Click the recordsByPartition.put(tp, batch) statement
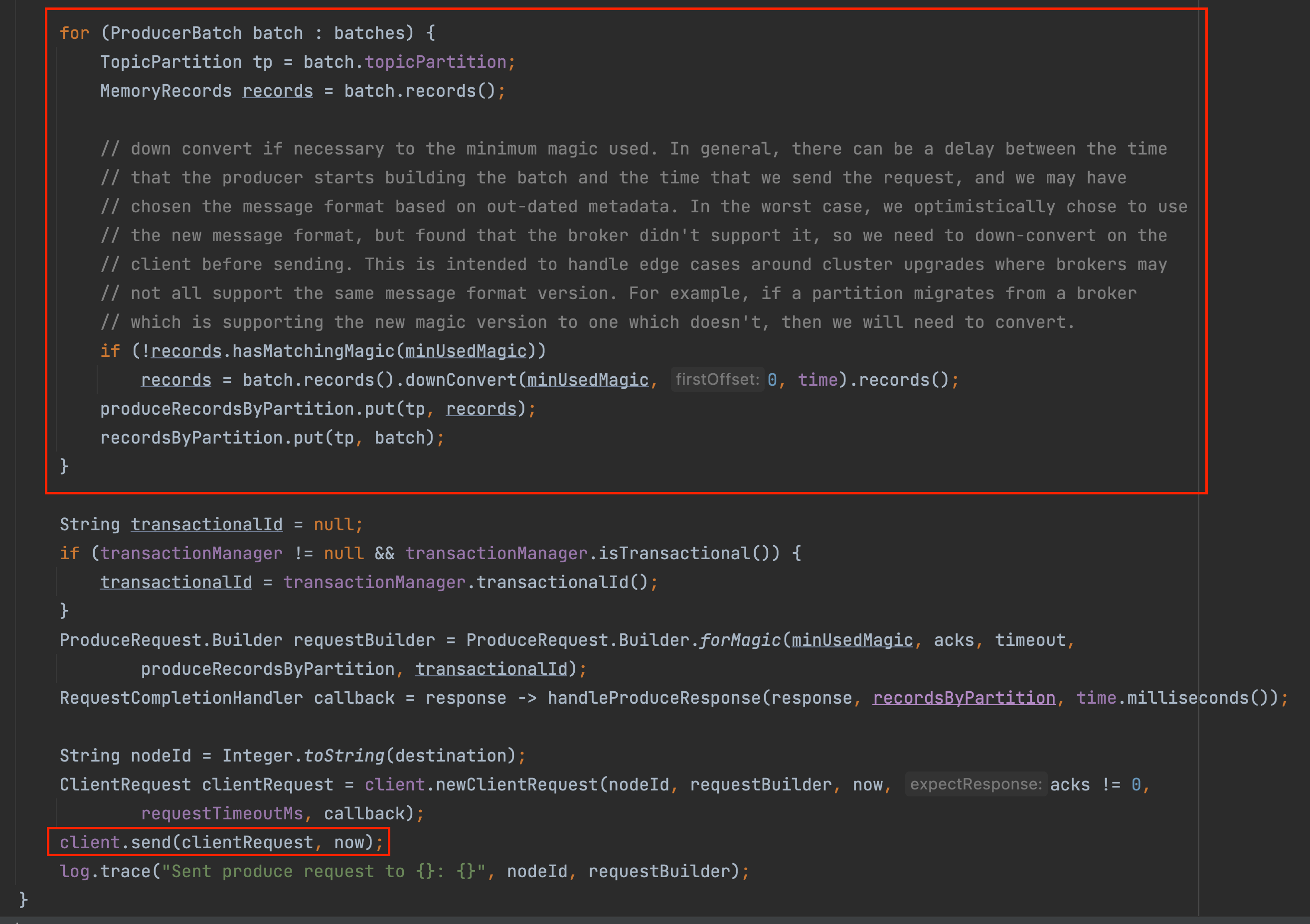The width and height of the screenshot is (1310, 924). [x=272, y=438]
